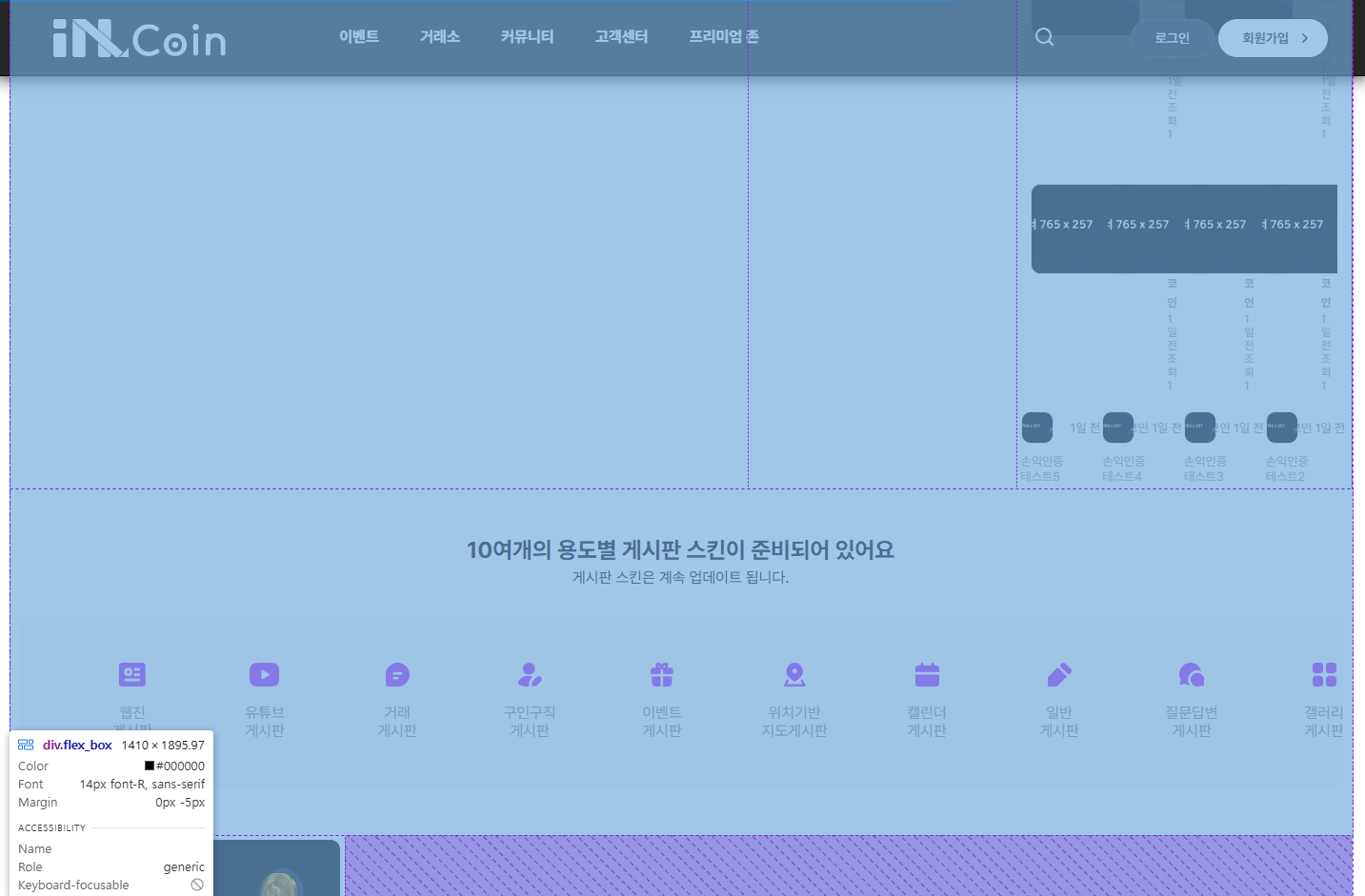1365x896 pixels.
Task: Open the 위치기반 지도게시판 pin icon
Action: [794, 674]
